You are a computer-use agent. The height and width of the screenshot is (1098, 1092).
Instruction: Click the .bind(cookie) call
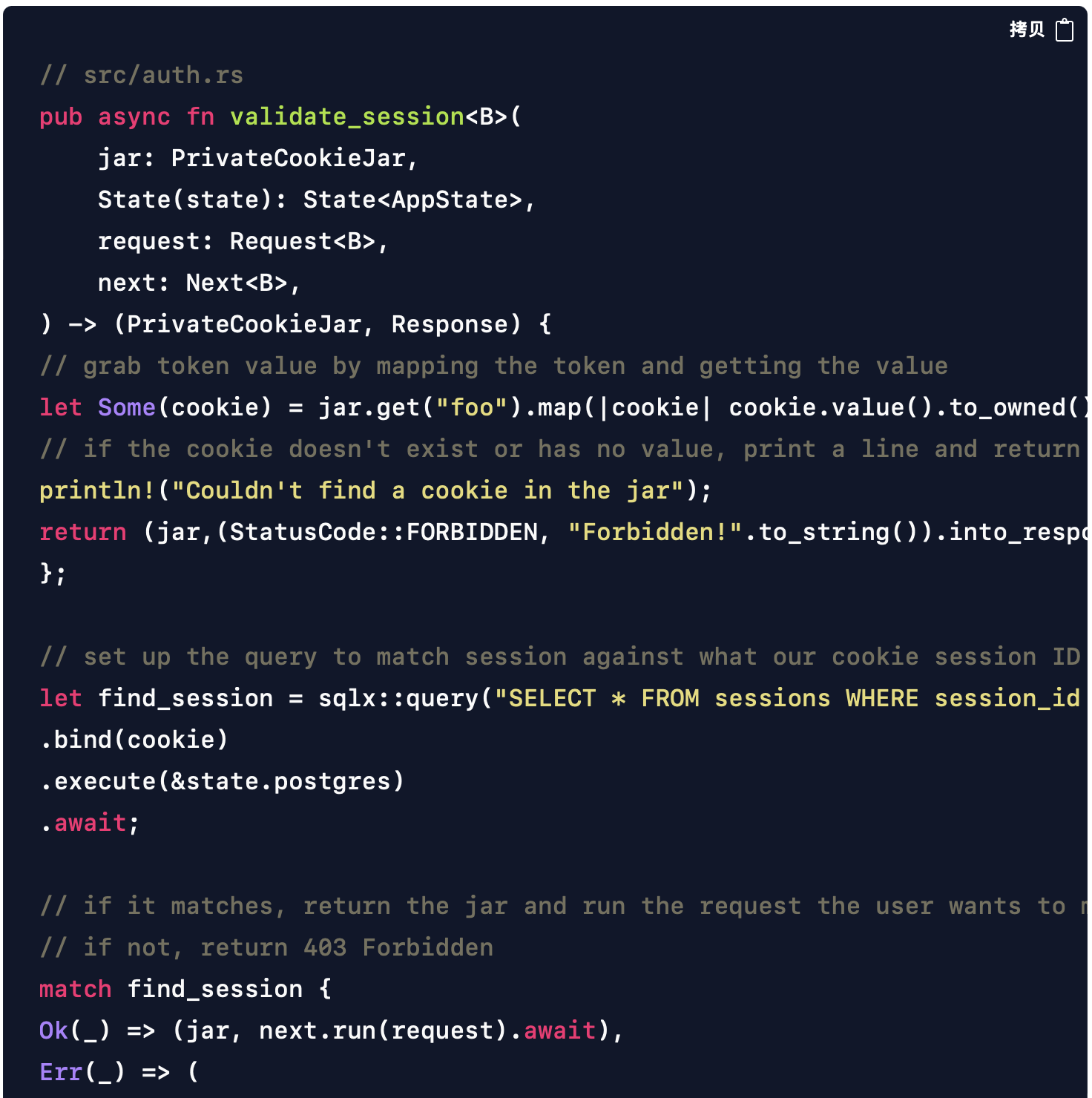coord(134,740)
